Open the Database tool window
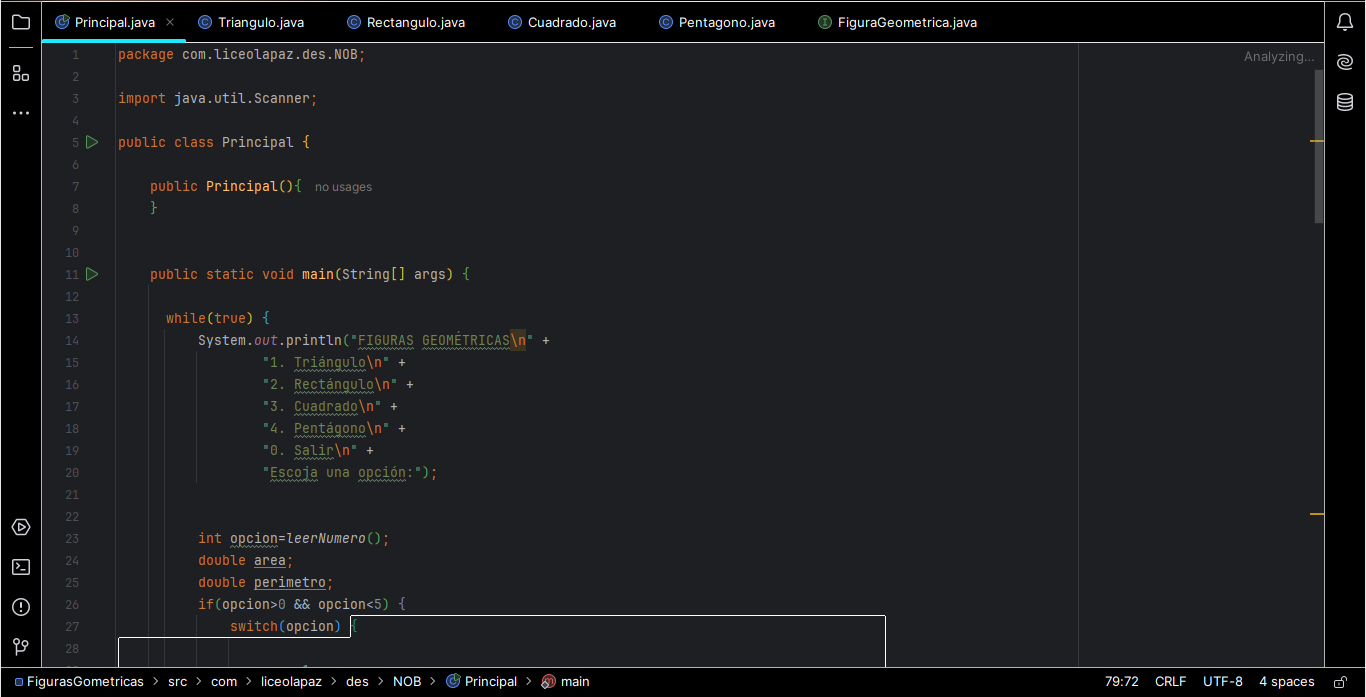 tap(1345, 102)
